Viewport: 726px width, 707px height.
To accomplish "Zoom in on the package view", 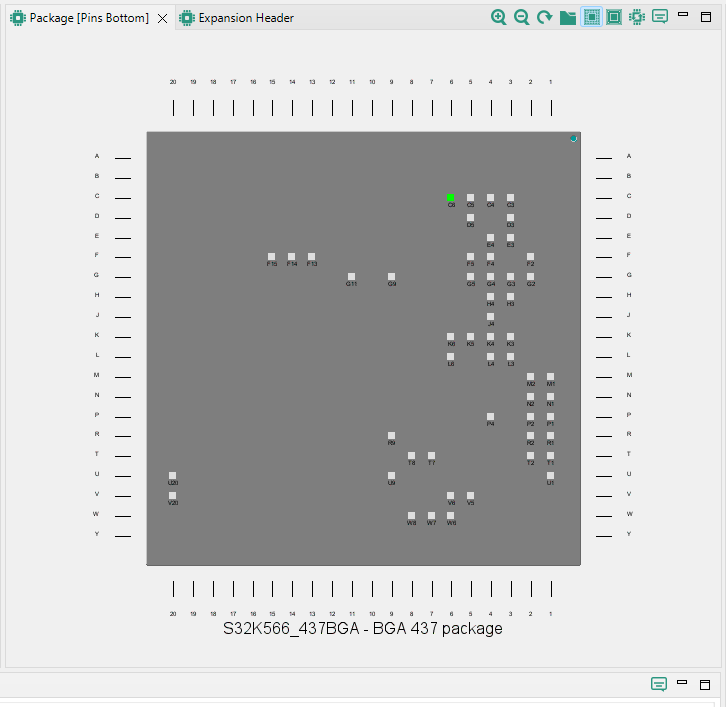I will click(498, 18).
